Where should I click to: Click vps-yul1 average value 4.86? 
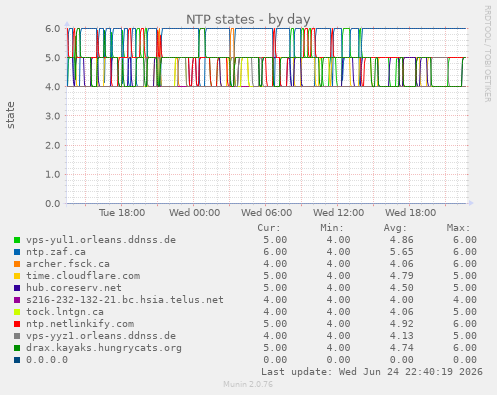coord(402,240)
